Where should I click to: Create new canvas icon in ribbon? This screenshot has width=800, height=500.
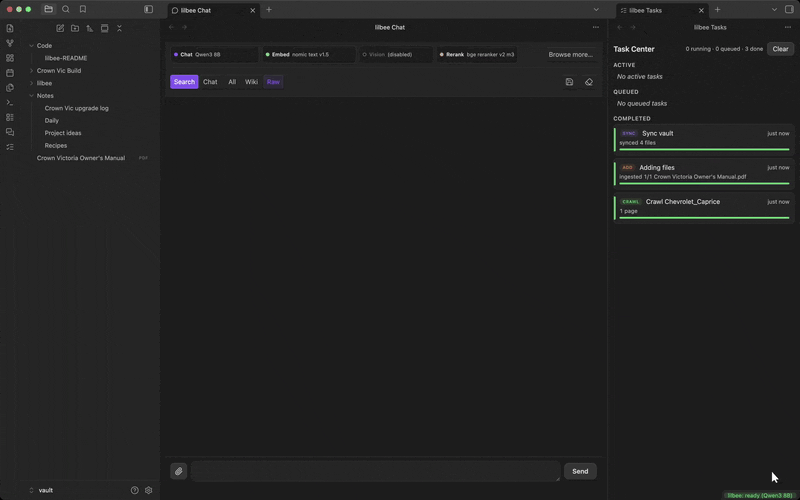point(10,58)
